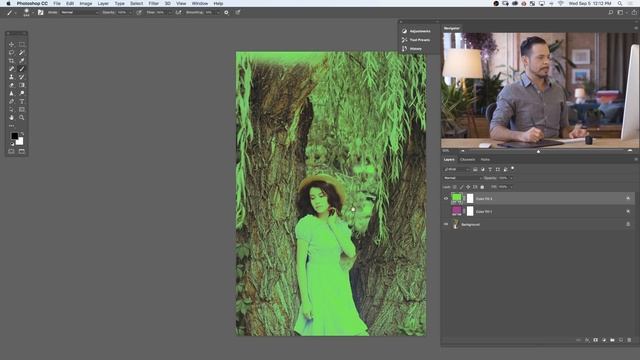Viewport: 640px width, 360px height.
Task: Toggle lock all for layer
Action: pyautogui.click(x=482, y=187)
